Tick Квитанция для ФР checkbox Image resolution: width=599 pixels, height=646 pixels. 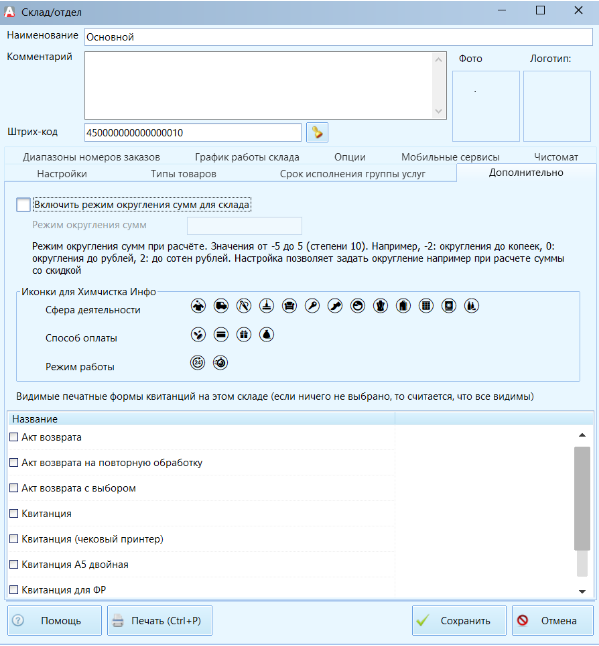pos(14,590)
